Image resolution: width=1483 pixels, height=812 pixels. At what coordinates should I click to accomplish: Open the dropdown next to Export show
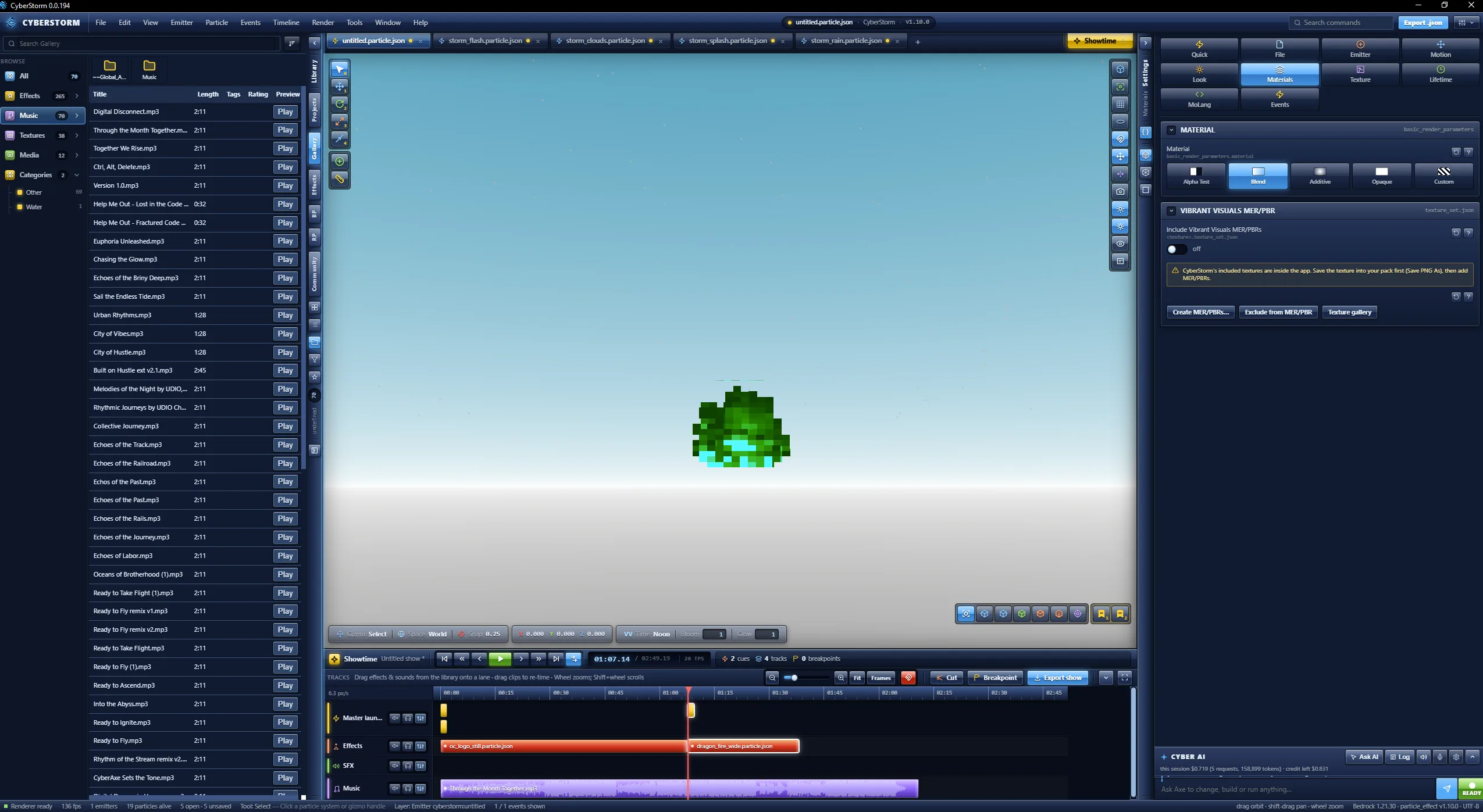pos(1106,678)
